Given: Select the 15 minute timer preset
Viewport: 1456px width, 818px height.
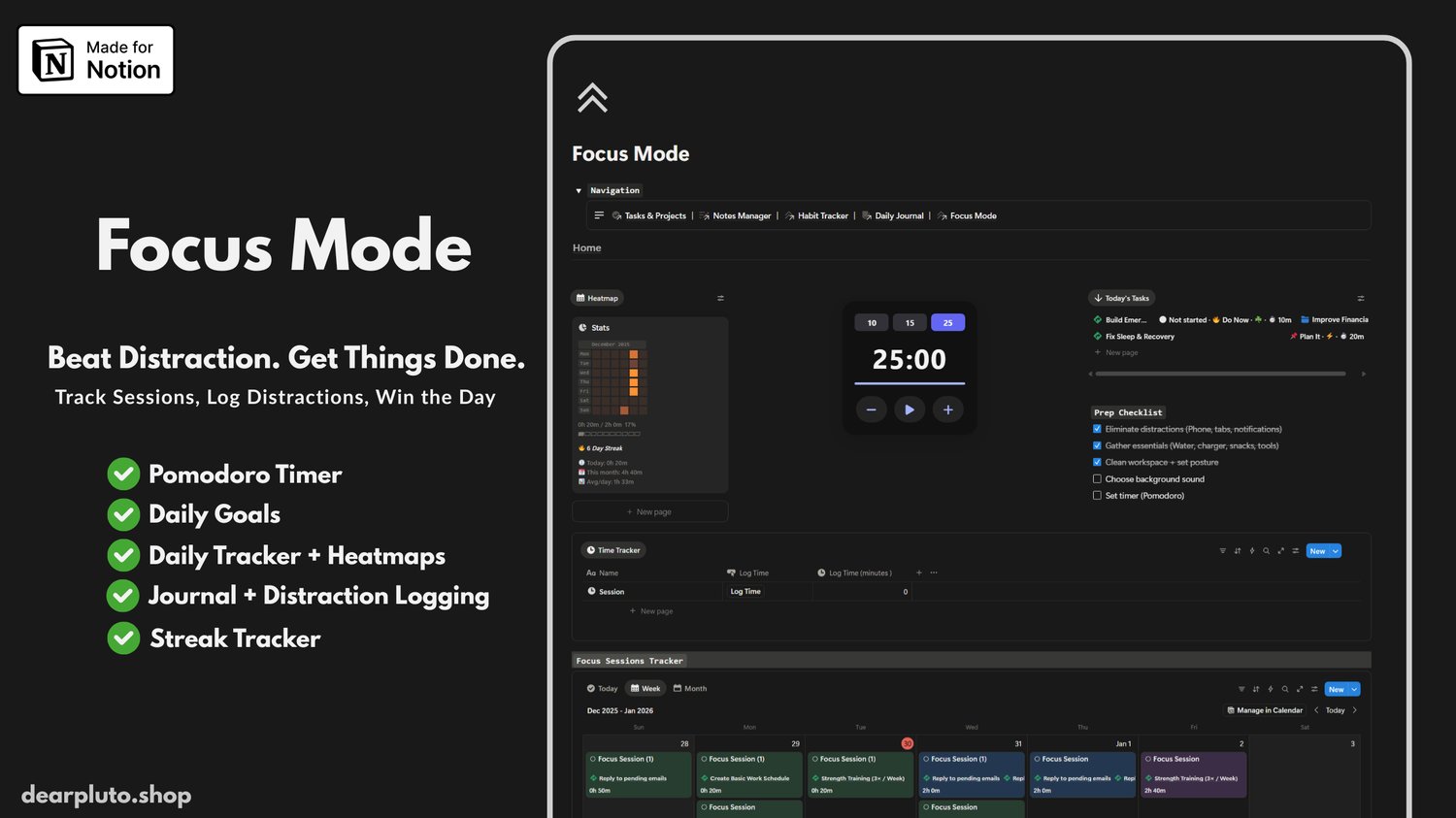Looking at the screenshot, I should [910, 323].
